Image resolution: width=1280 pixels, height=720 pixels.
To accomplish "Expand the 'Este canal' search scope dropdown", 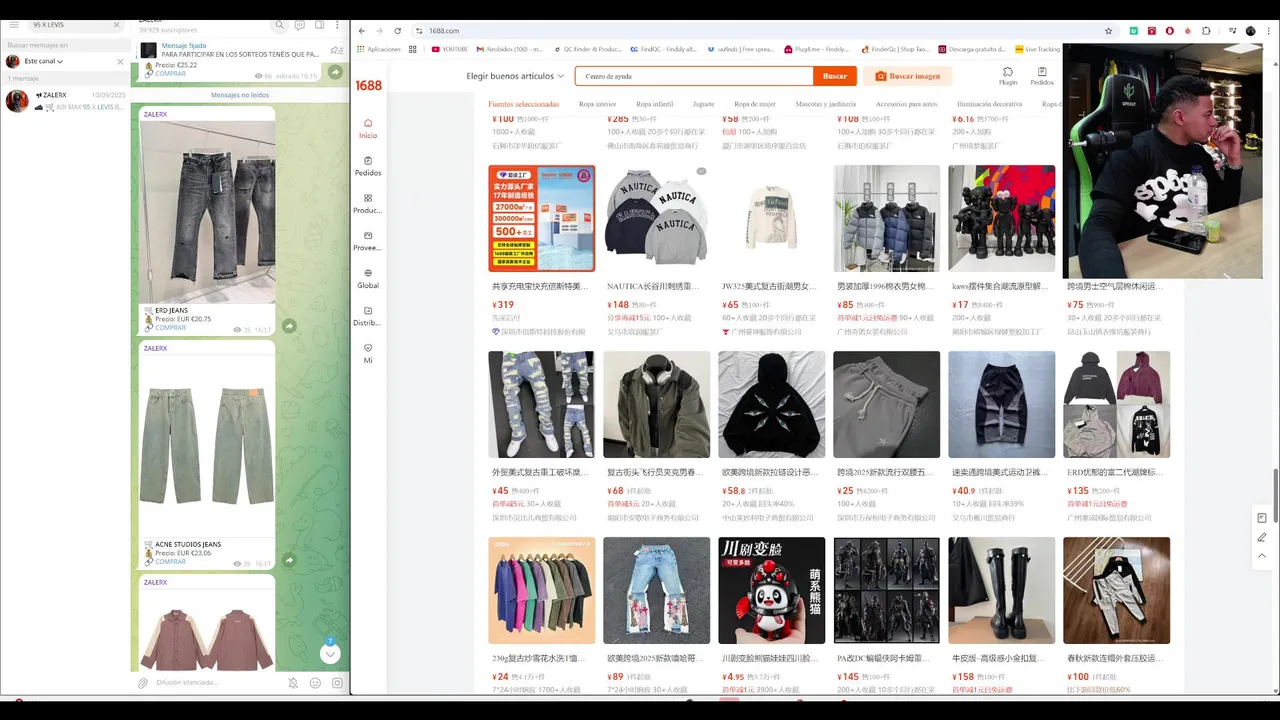I will click(x=44, y=61).
